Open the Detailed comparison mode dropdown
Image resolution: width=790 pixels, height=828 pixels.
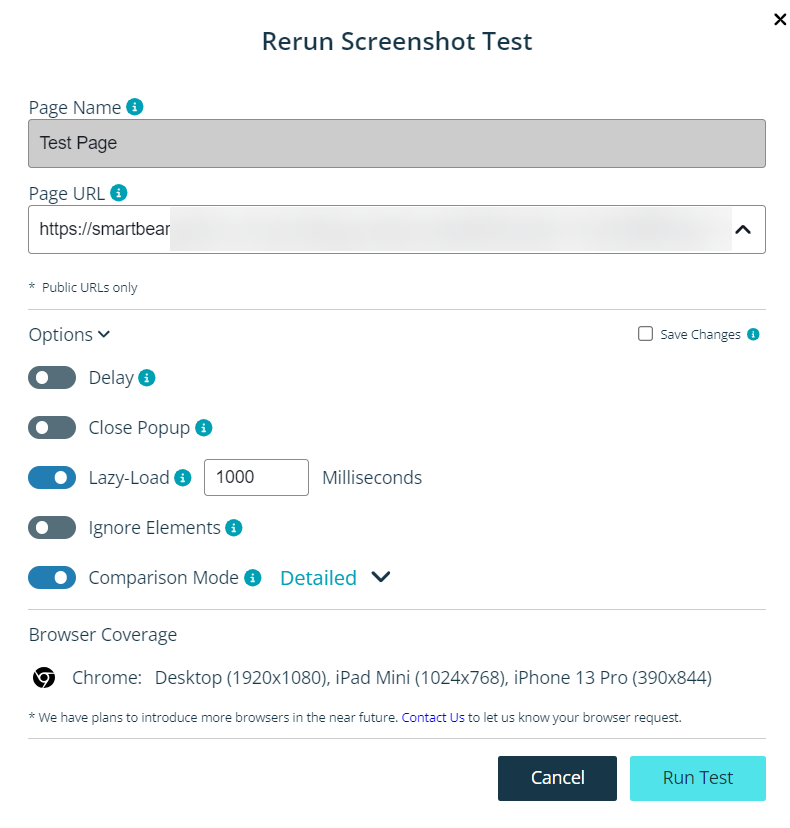tap(380, 577)
